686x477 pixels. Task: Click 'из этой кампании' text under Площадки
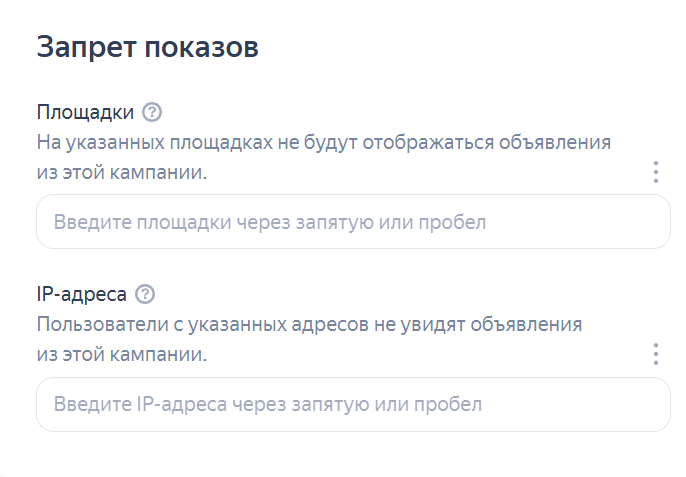(122, 172)
